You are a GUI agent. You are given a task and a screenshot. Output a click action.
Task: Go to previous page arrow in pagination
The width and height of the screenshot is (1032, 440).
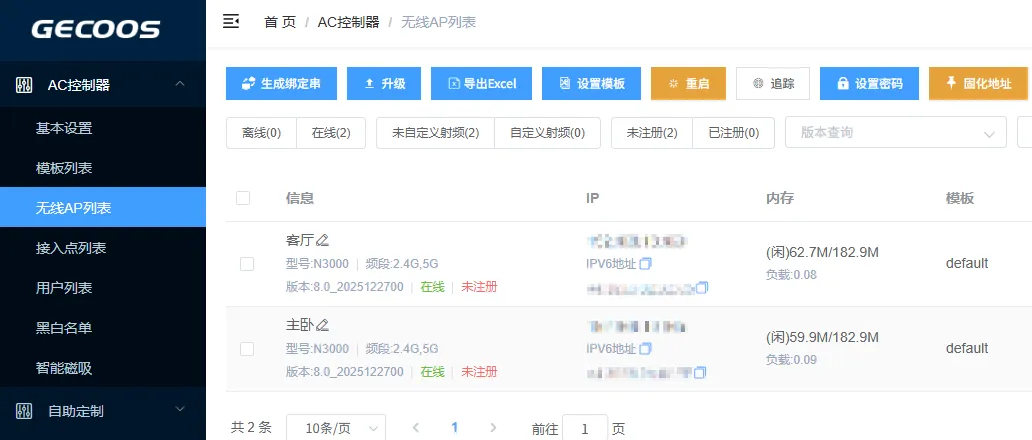[416, 427]
